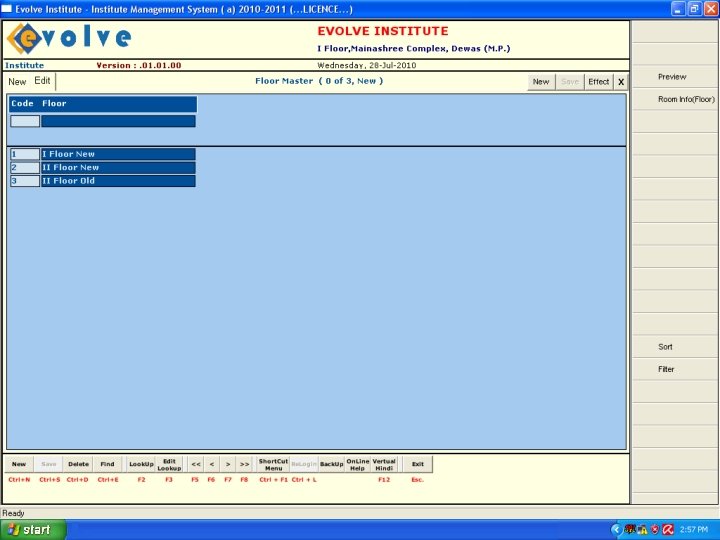
Task: Select the 'II Floor New' row
Action: pyautogui.click(x=118, y=168)
